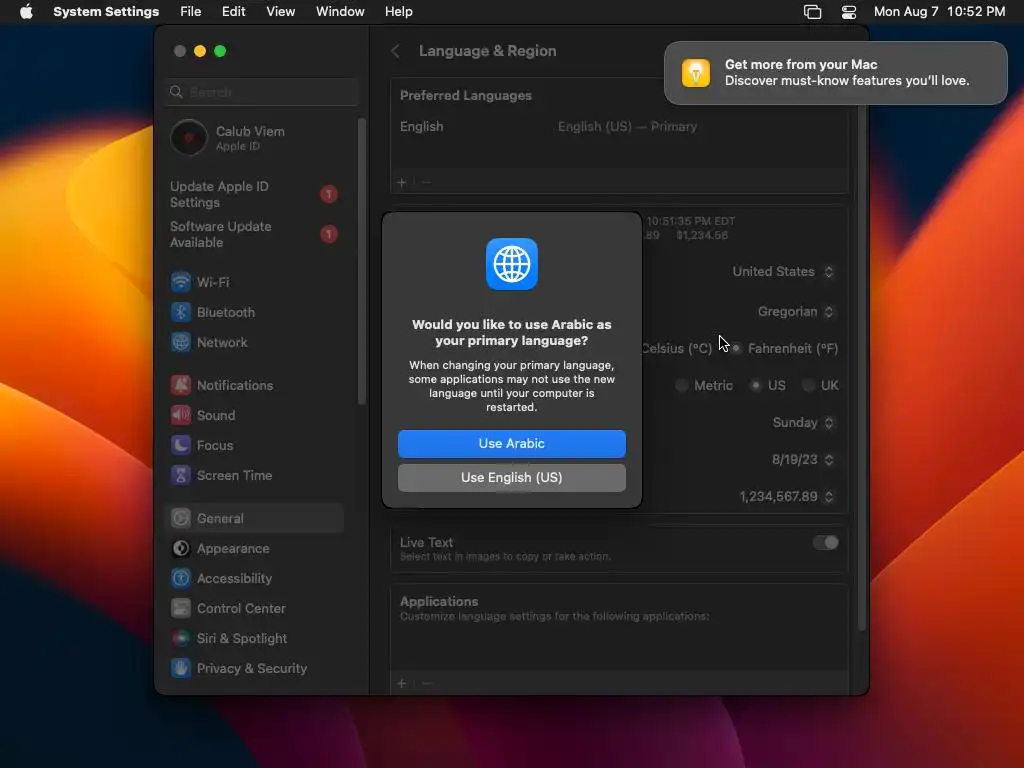
Task: Click the lightbulb Tips notification icon
Action: point(696,72)
